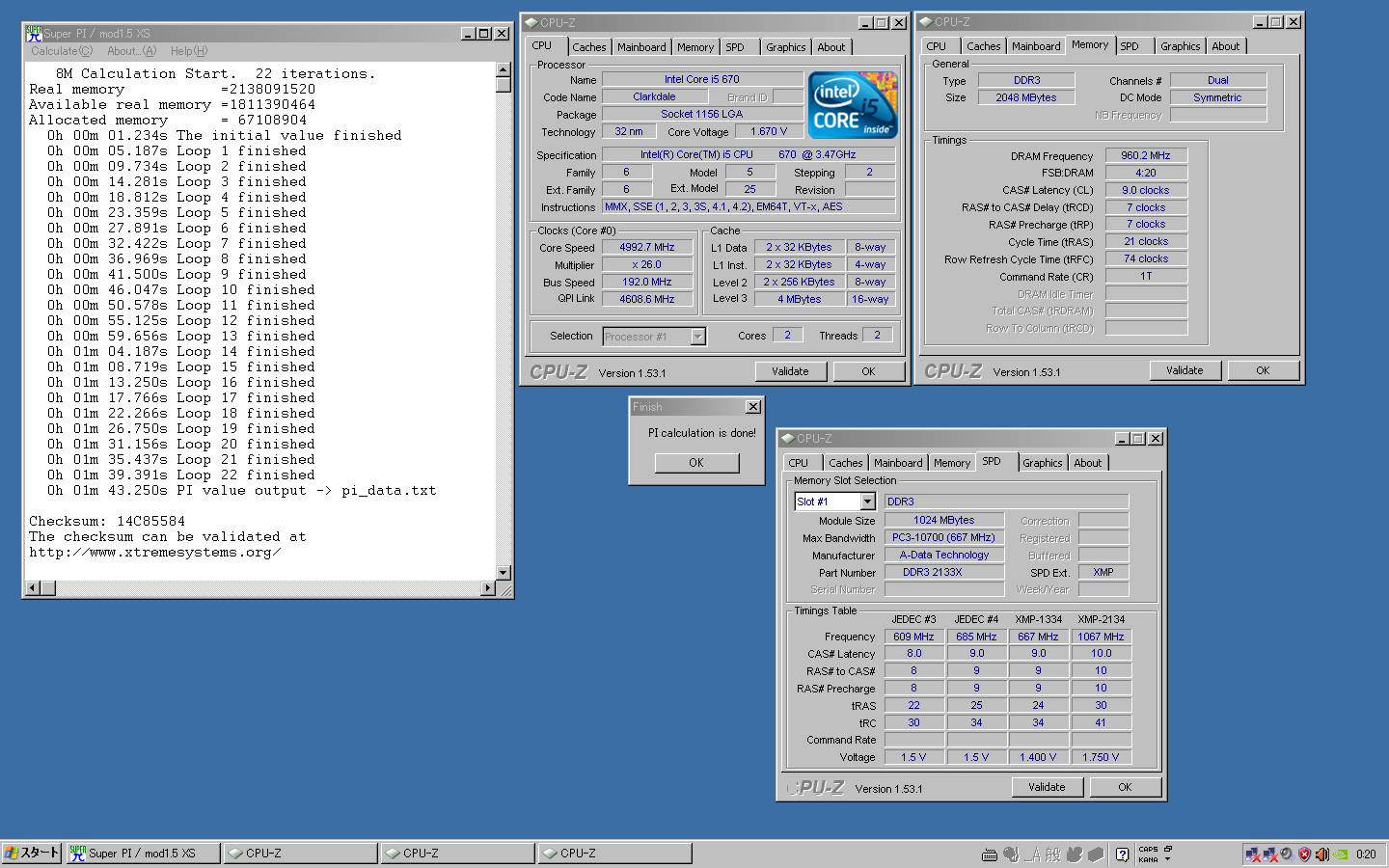Click the Multiplier value x 26.0
Image resolution: width=1389 pixels, height=868 pixels.
point(646,264)
